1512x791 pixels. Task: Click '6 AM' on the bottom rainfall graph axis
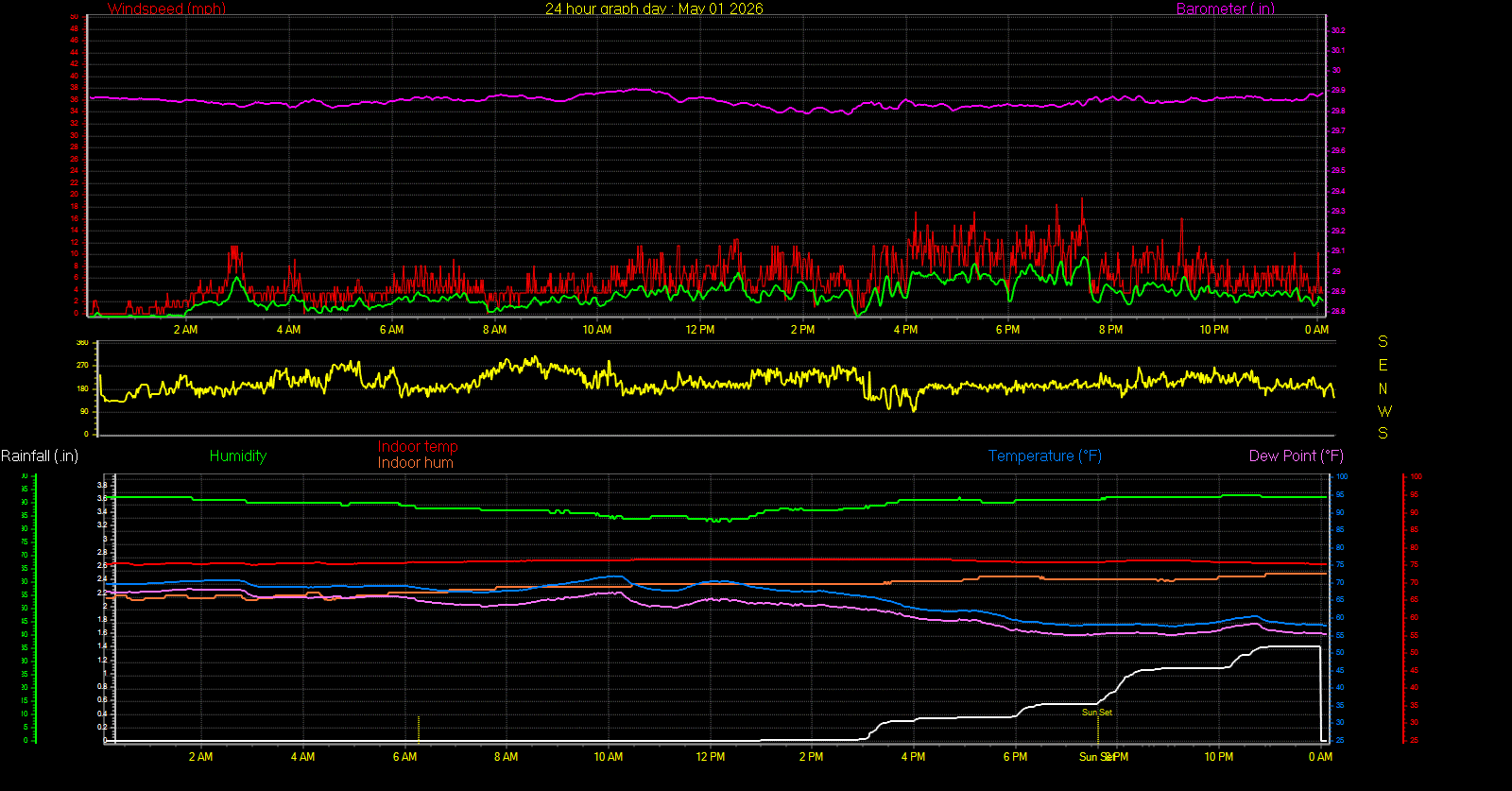coord(405,757)
